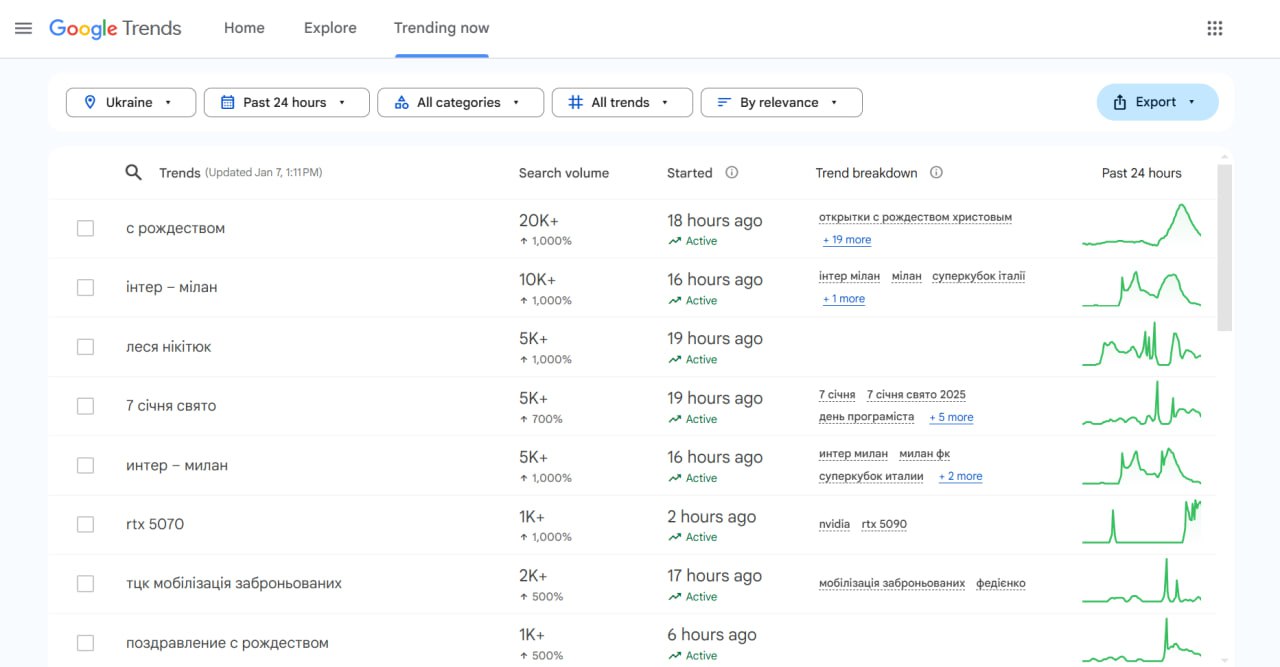Open the поздравление с рождеством trend
The width and height of the screenshot is (1280, 667).
(227, 643)
